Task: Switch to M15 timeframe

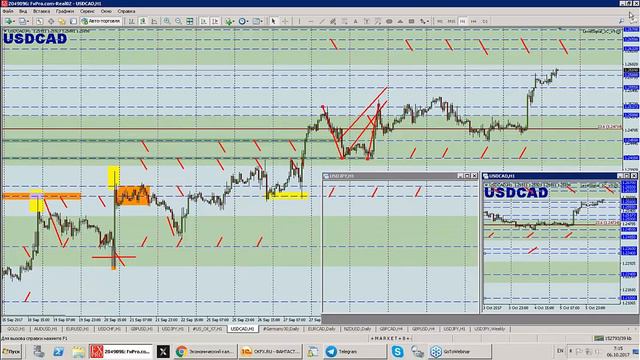Action: pos(451,21)
